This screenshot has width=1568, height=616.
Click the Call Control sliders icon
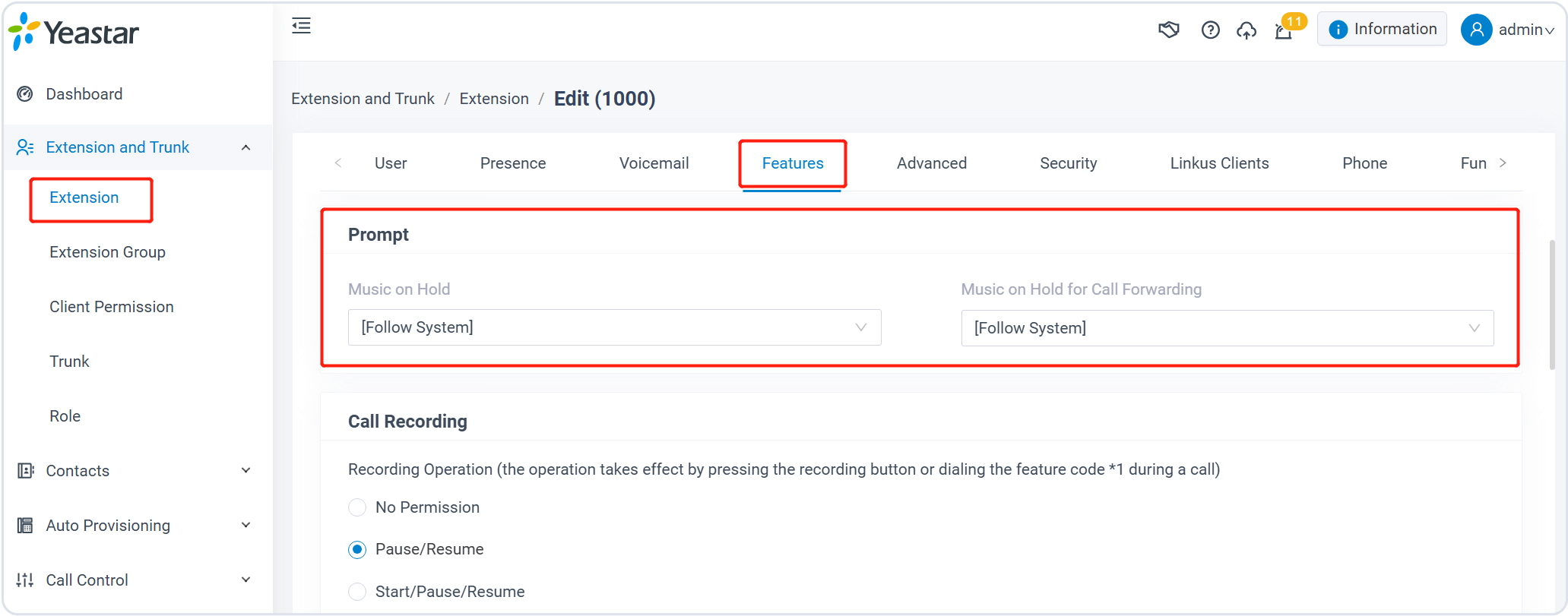click(x=25, y=580)
